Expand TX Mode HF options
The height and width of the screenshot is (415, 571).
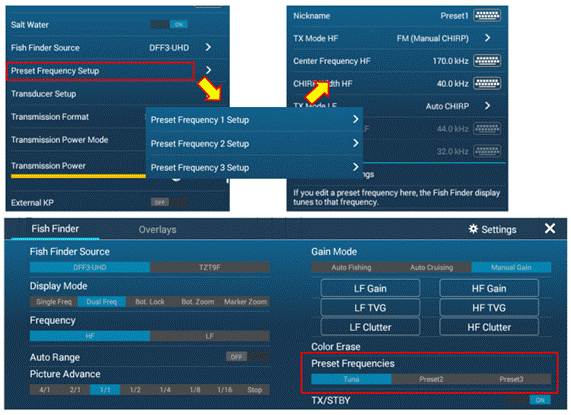(x=488, y=38)
